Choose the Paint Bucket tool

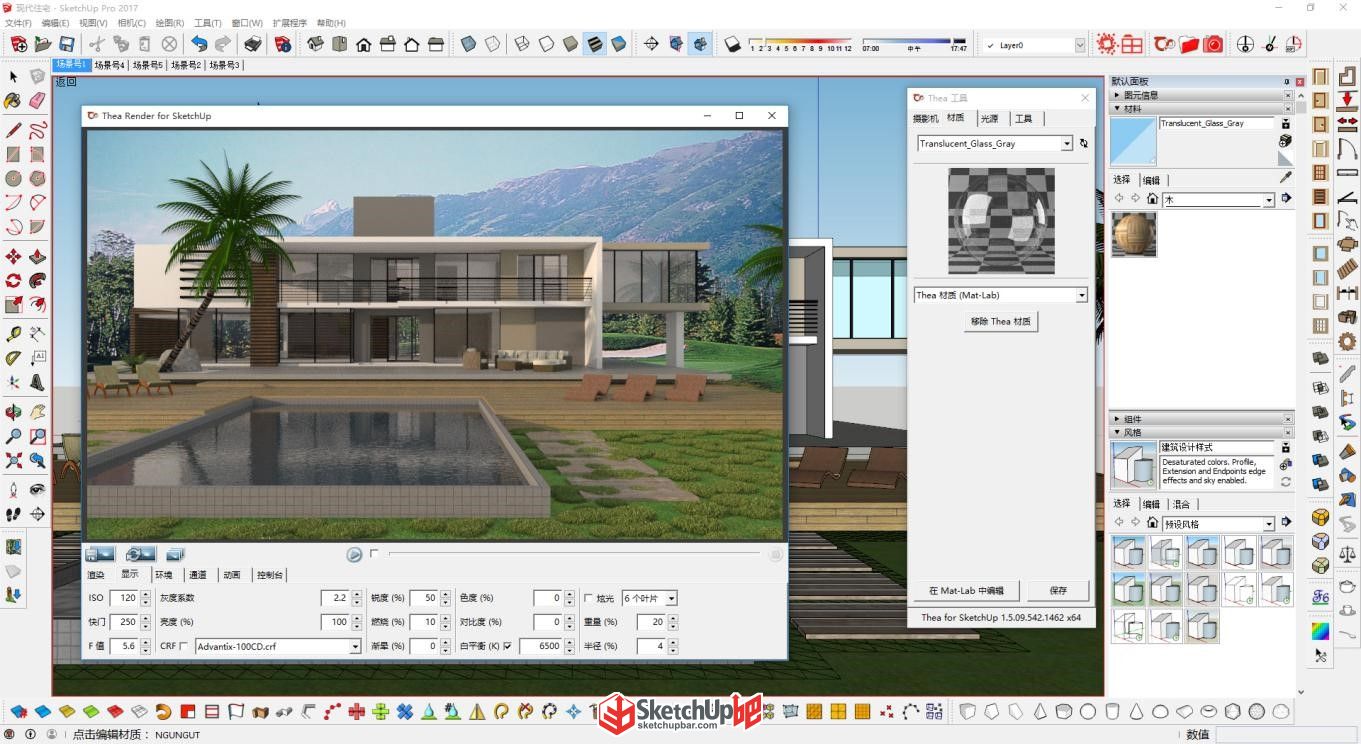pos(13,101)
